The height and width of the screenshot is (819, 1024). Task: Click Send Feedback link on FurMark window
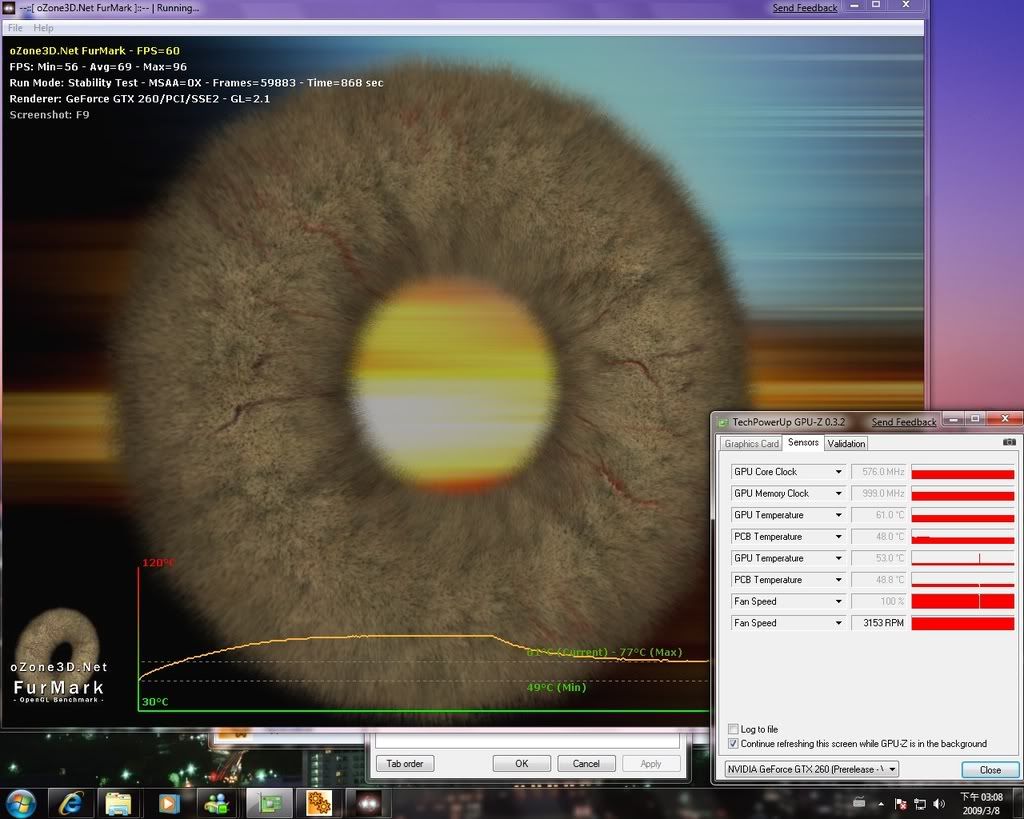click(805, 8)
